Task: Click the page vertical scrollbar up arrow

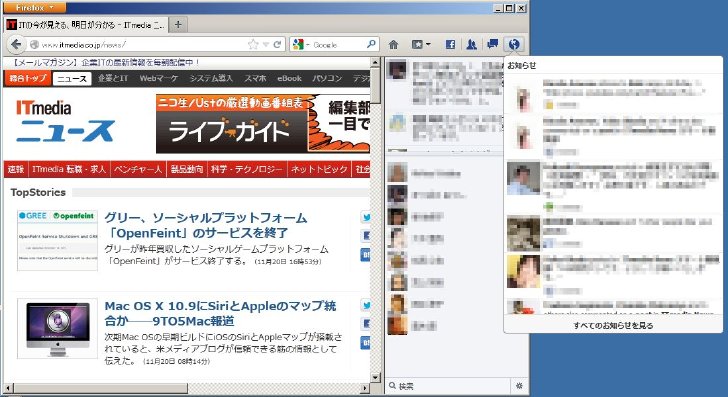Action: point(375,62)
